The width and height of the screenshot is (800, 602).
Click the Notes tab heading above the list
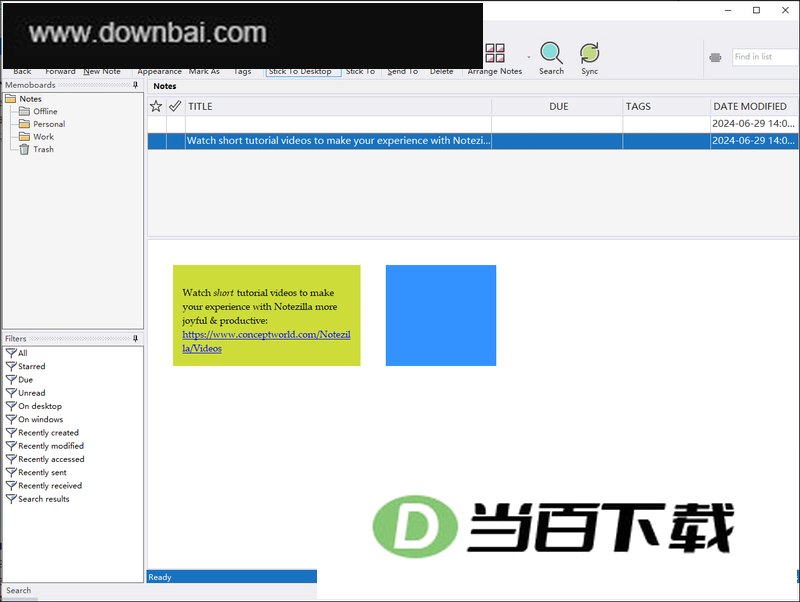[x=165, y=86]
